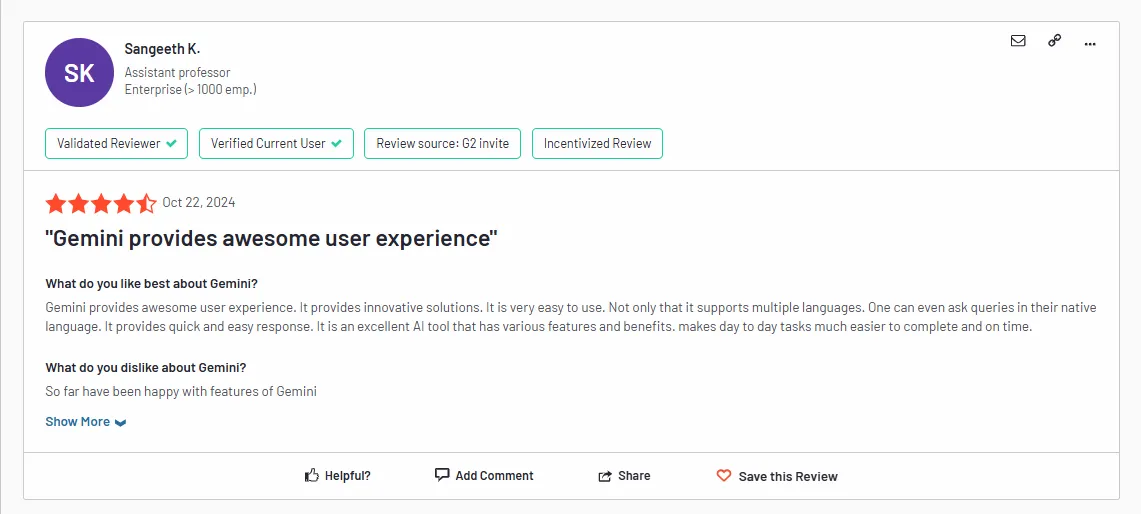Click "What do you like best about Gemini?" heading
This screenshot has width=1141, height=514.
click(151, 283)
